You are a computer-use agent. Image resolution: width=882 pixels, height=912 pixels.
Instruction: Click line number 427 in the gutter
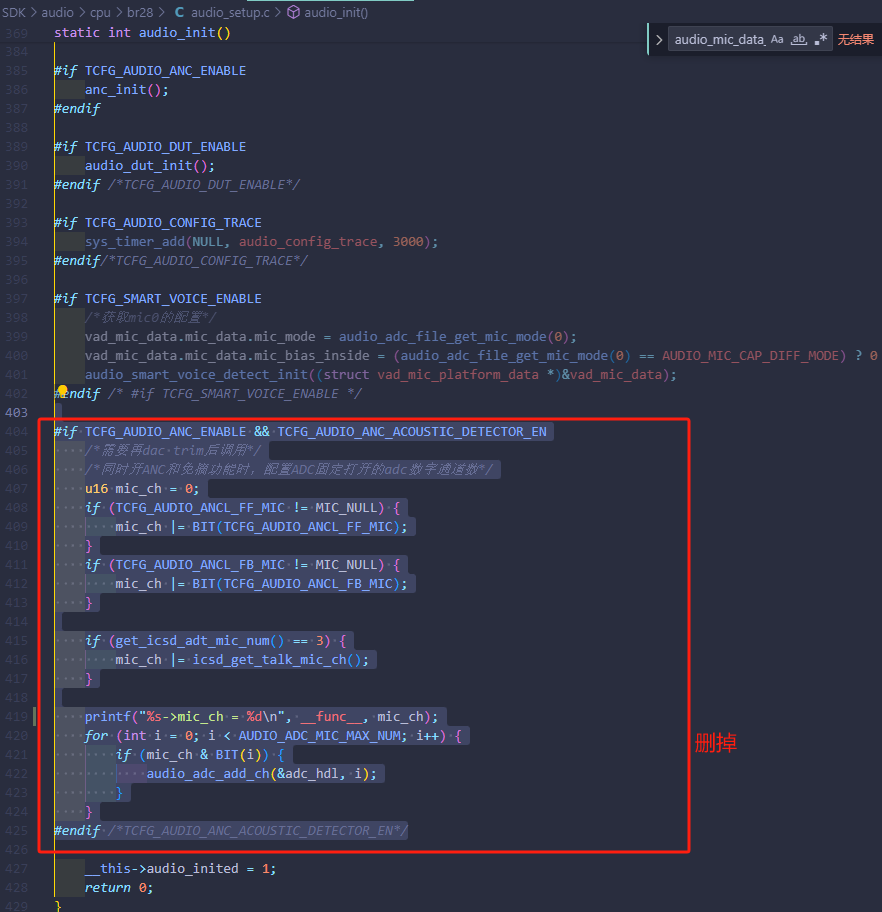pyautogui.click(x=16, y=868)
